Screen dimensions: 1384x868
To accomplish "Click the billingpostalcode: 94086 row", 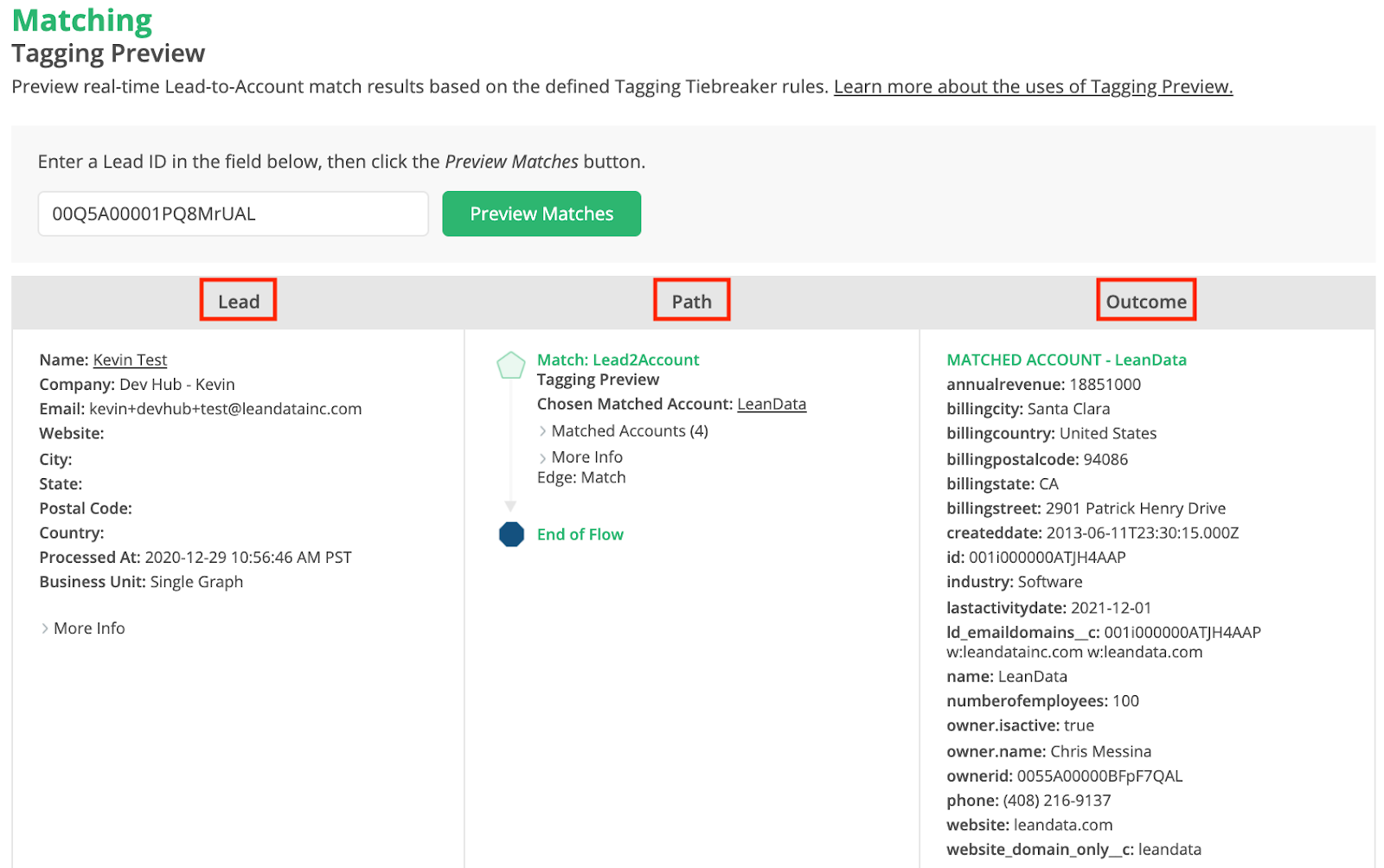I will point(1037,459).
